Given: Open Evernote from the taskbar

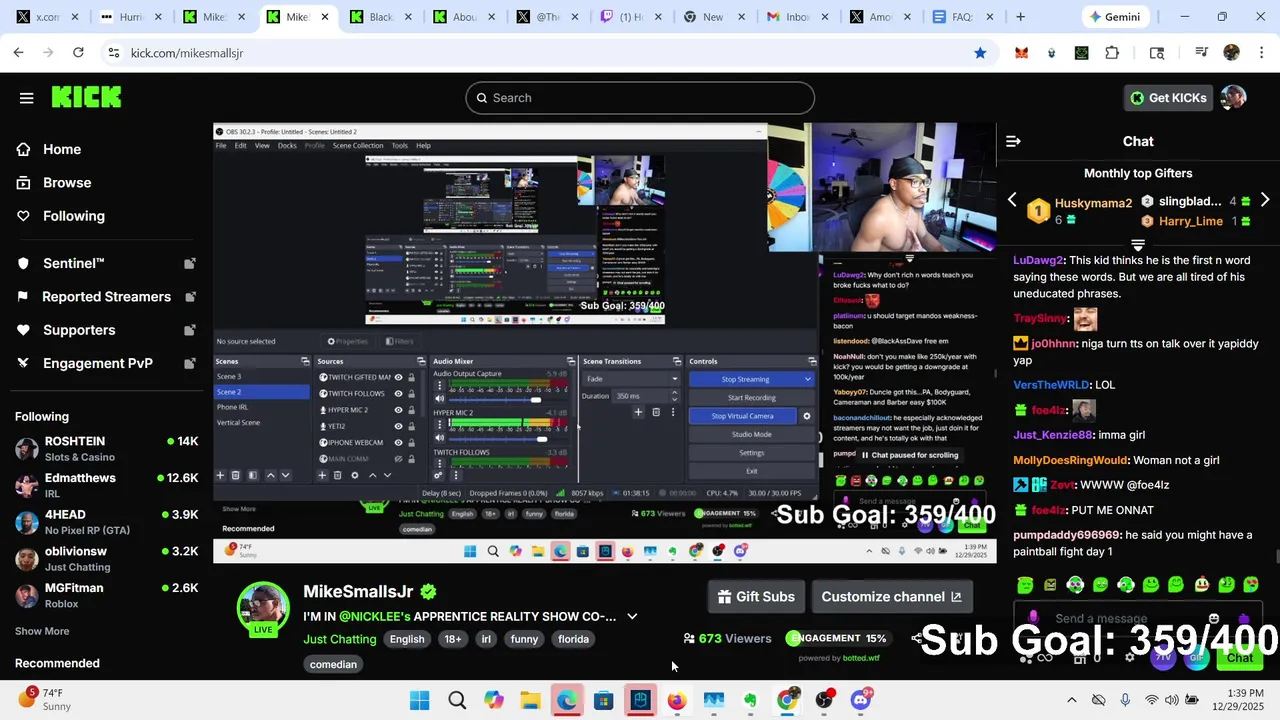Looking at the screenshot, I should pyautogui.click(x=750, y=700).
